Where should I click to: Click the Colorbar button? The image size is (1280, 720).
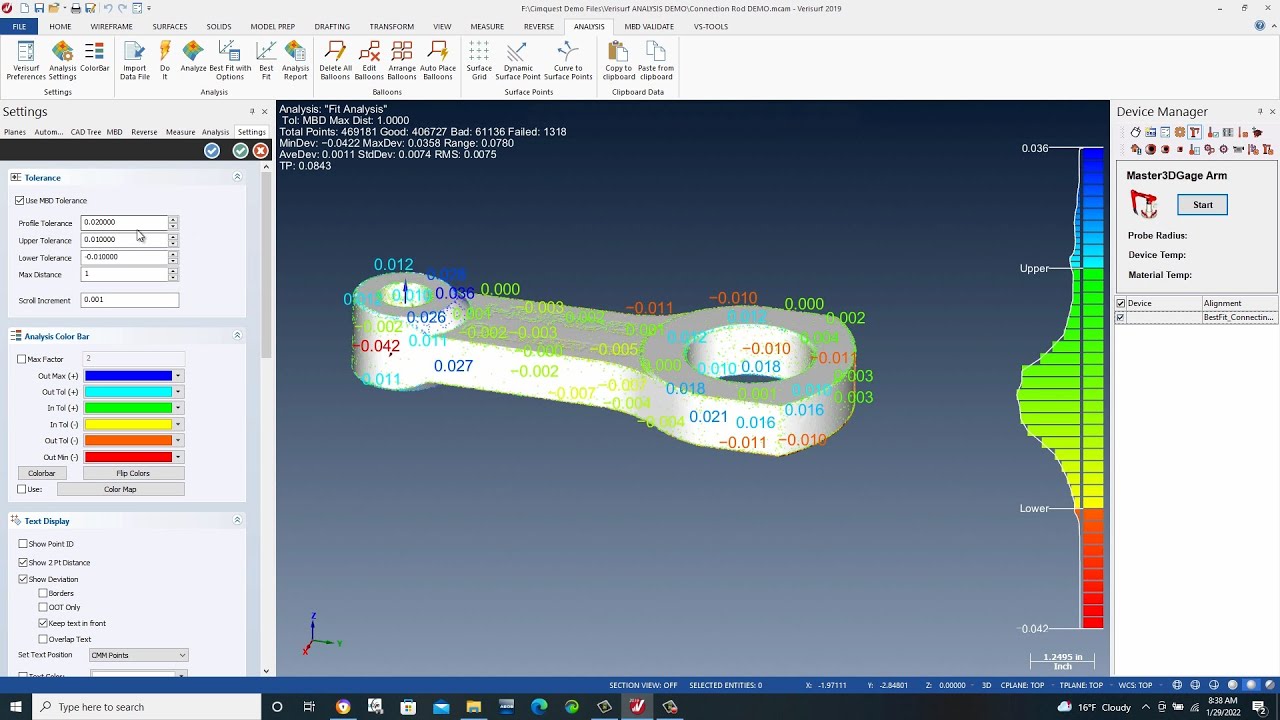pos(42,473)
